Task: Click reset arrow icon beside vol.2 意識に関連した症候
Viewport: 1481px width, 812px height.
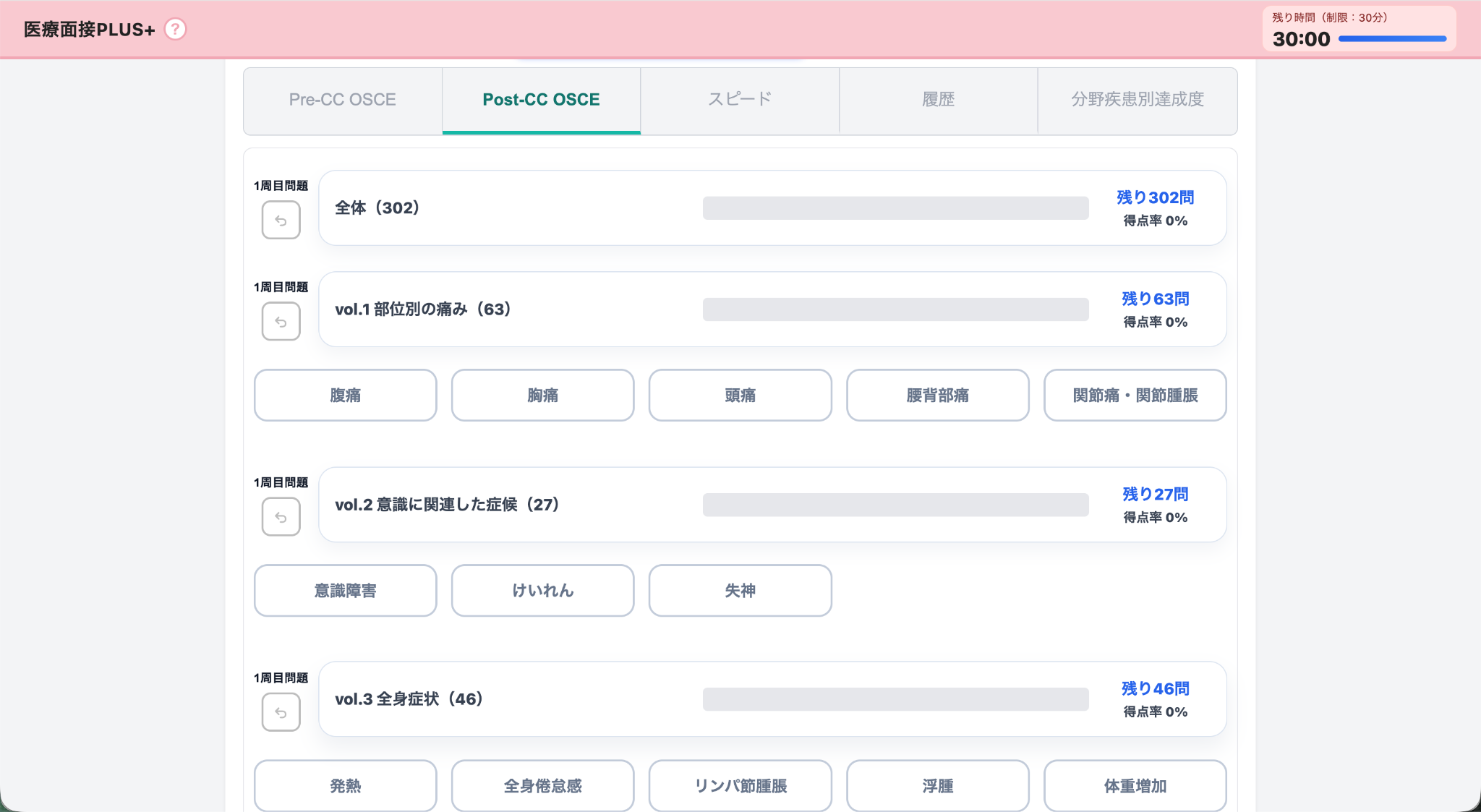Action: pyautogui.click(x=281, y=516)
